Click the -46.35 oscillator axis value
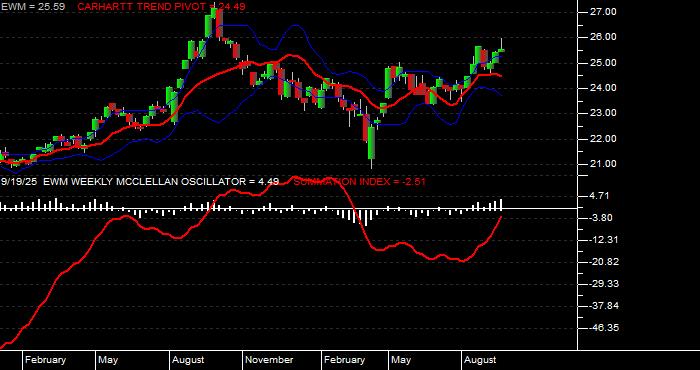Image resolution: width=700 pixels, height=370 pixels. coord(604,328)
